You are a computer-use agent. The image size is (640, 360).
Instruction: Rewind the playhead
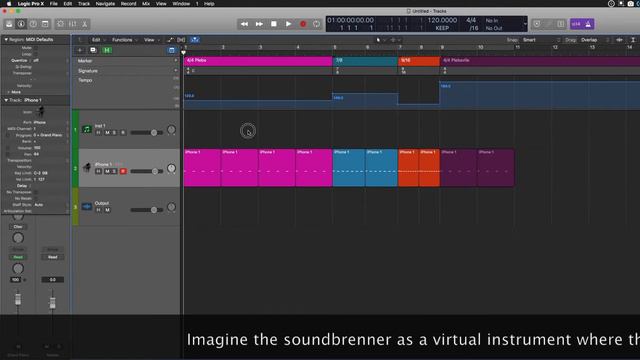tap(244, 24)
